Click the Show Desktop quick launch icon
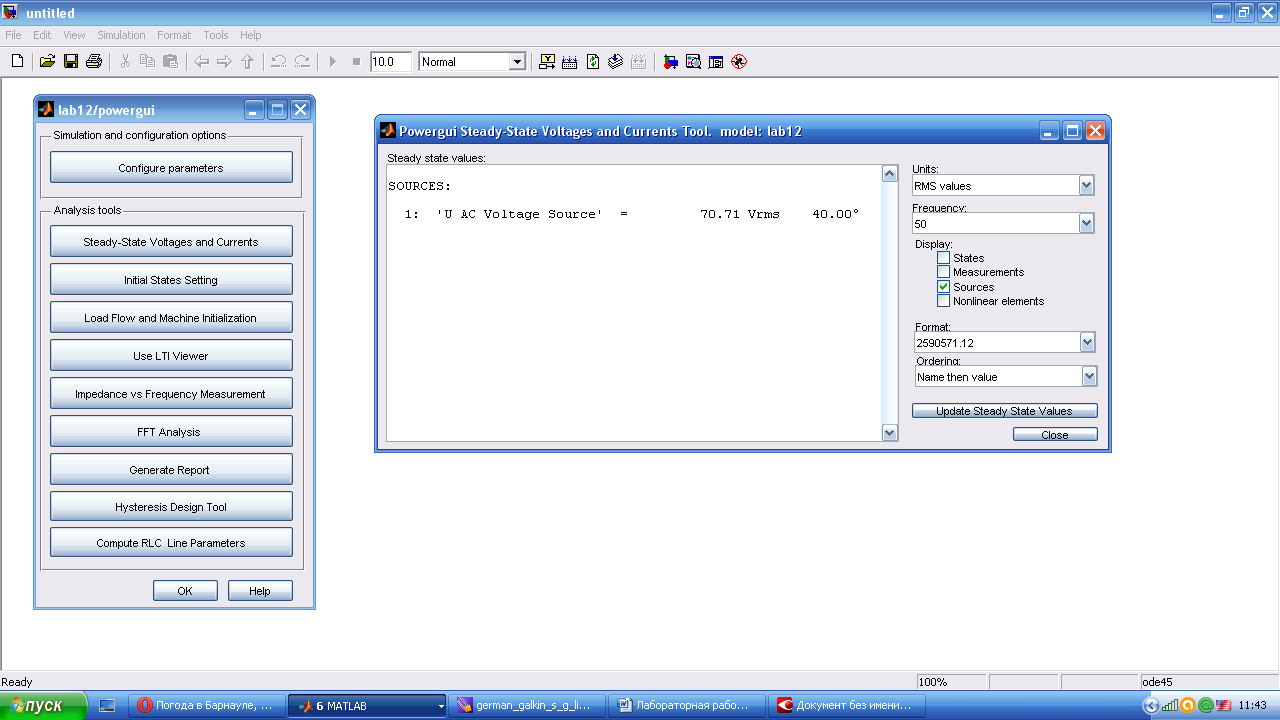1280x720 pixels. 108,706
